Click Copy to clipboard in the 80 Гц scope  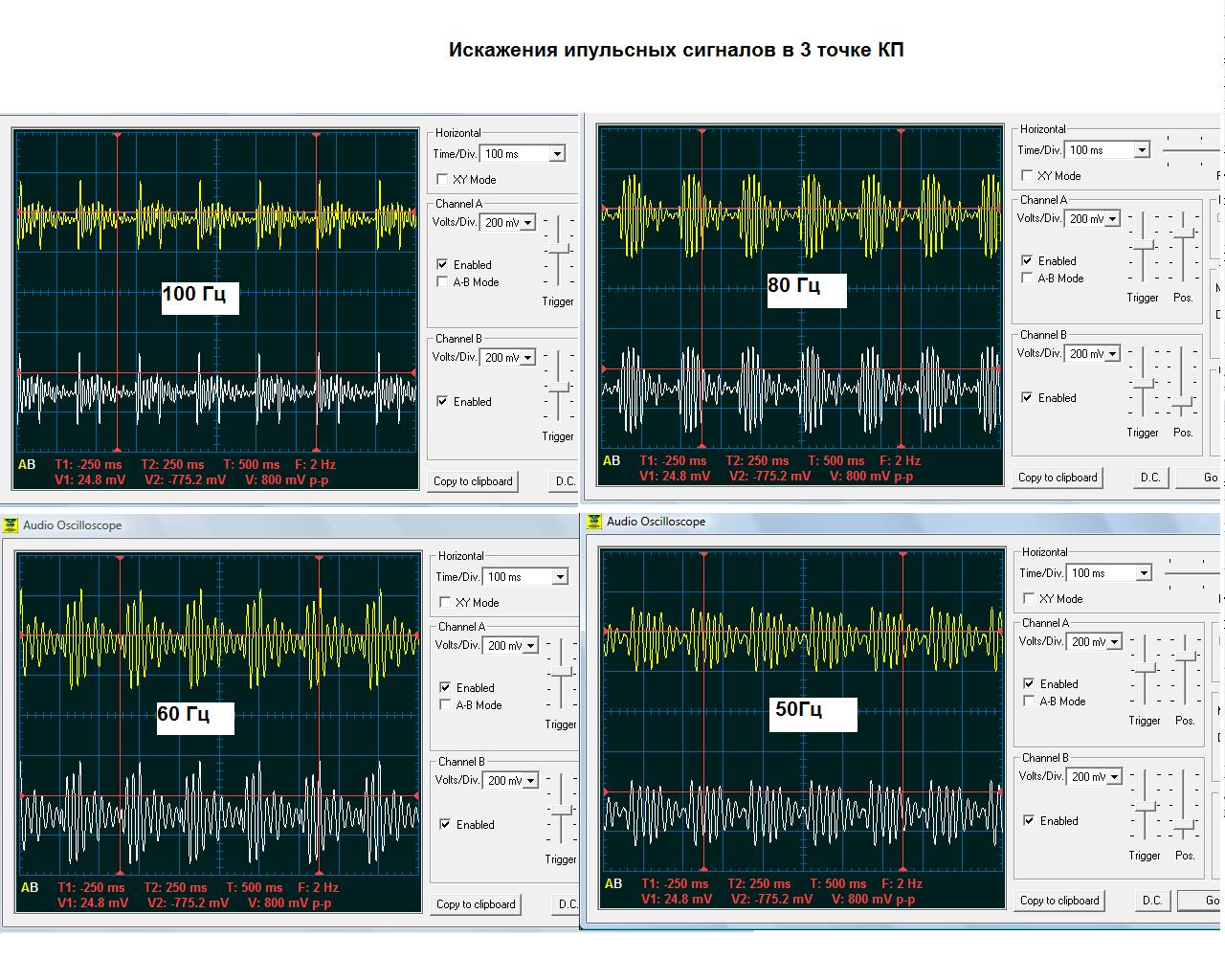click(1058, 478)
